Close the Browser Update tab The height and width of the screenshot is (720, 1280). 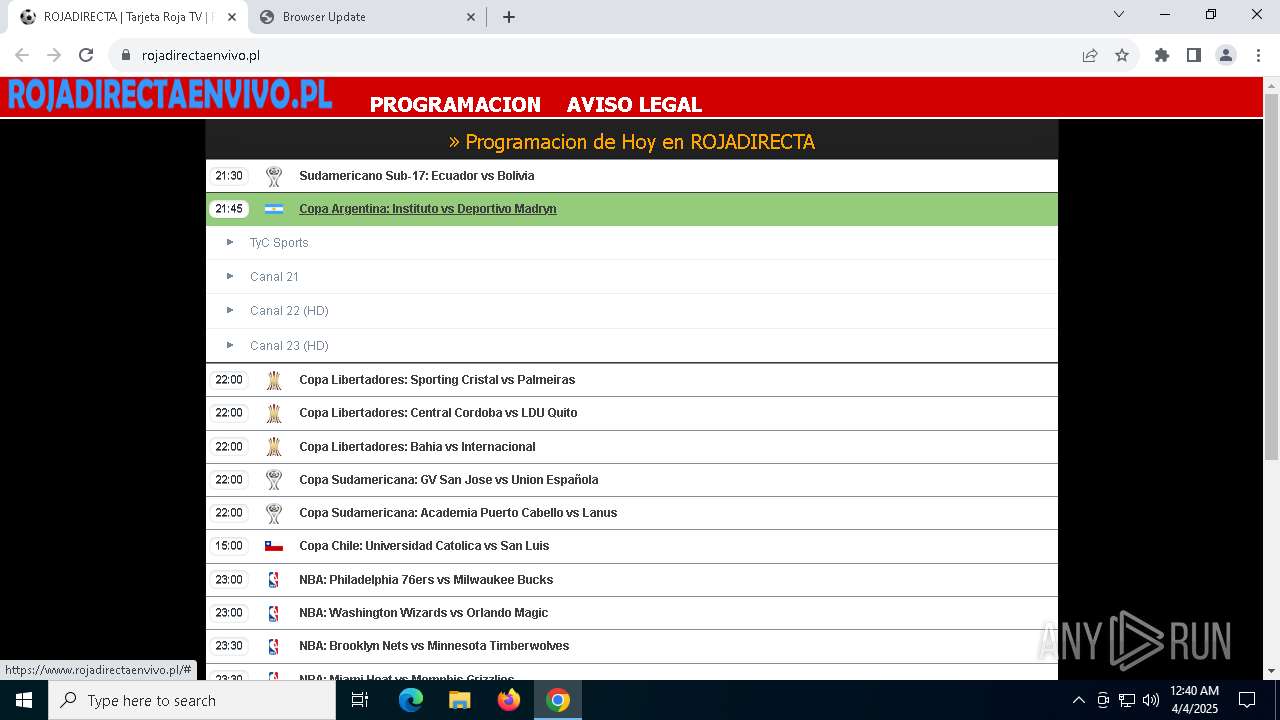coord(471,17)
